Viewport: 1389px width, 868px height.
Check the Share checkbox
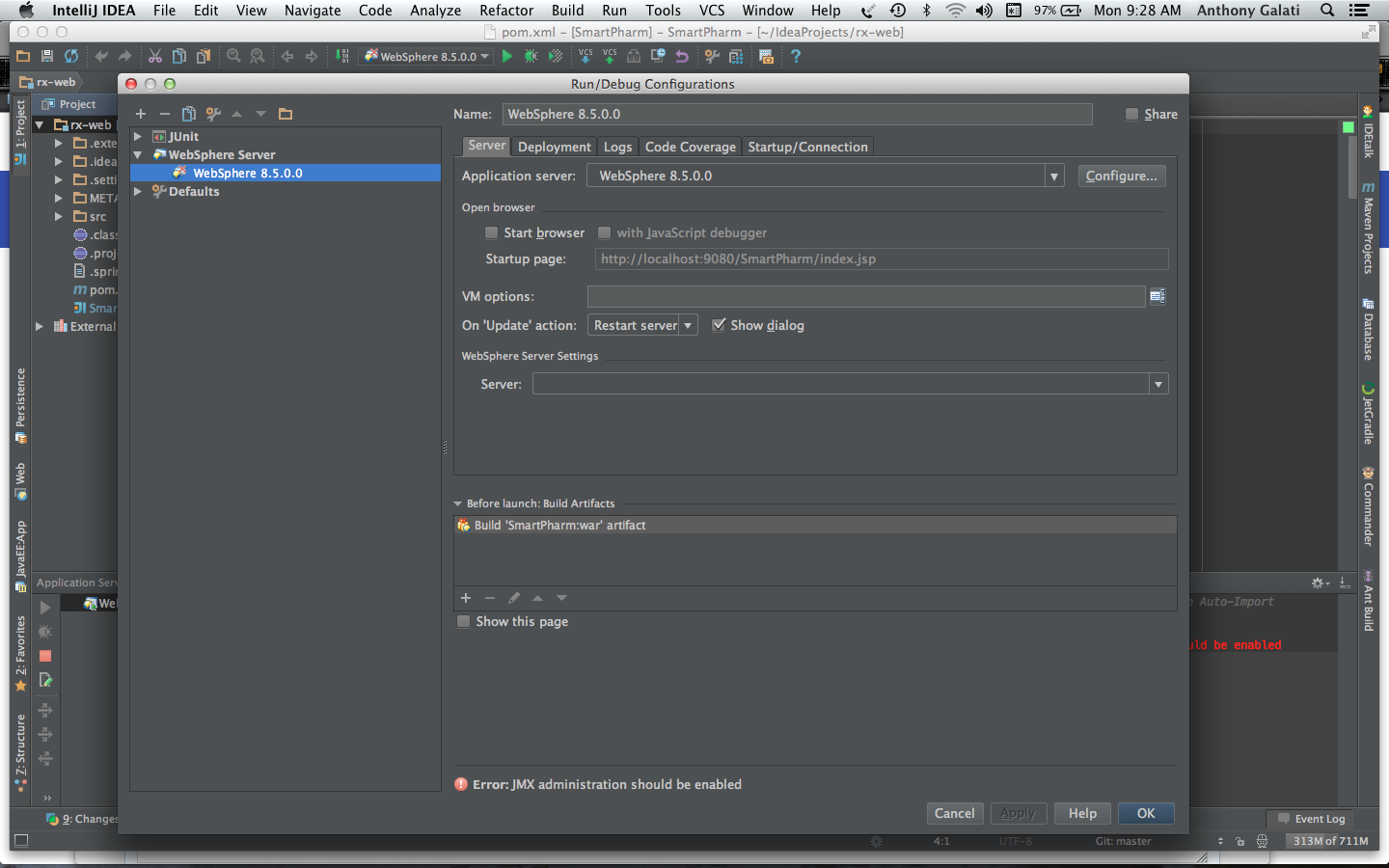(1131, 114)
